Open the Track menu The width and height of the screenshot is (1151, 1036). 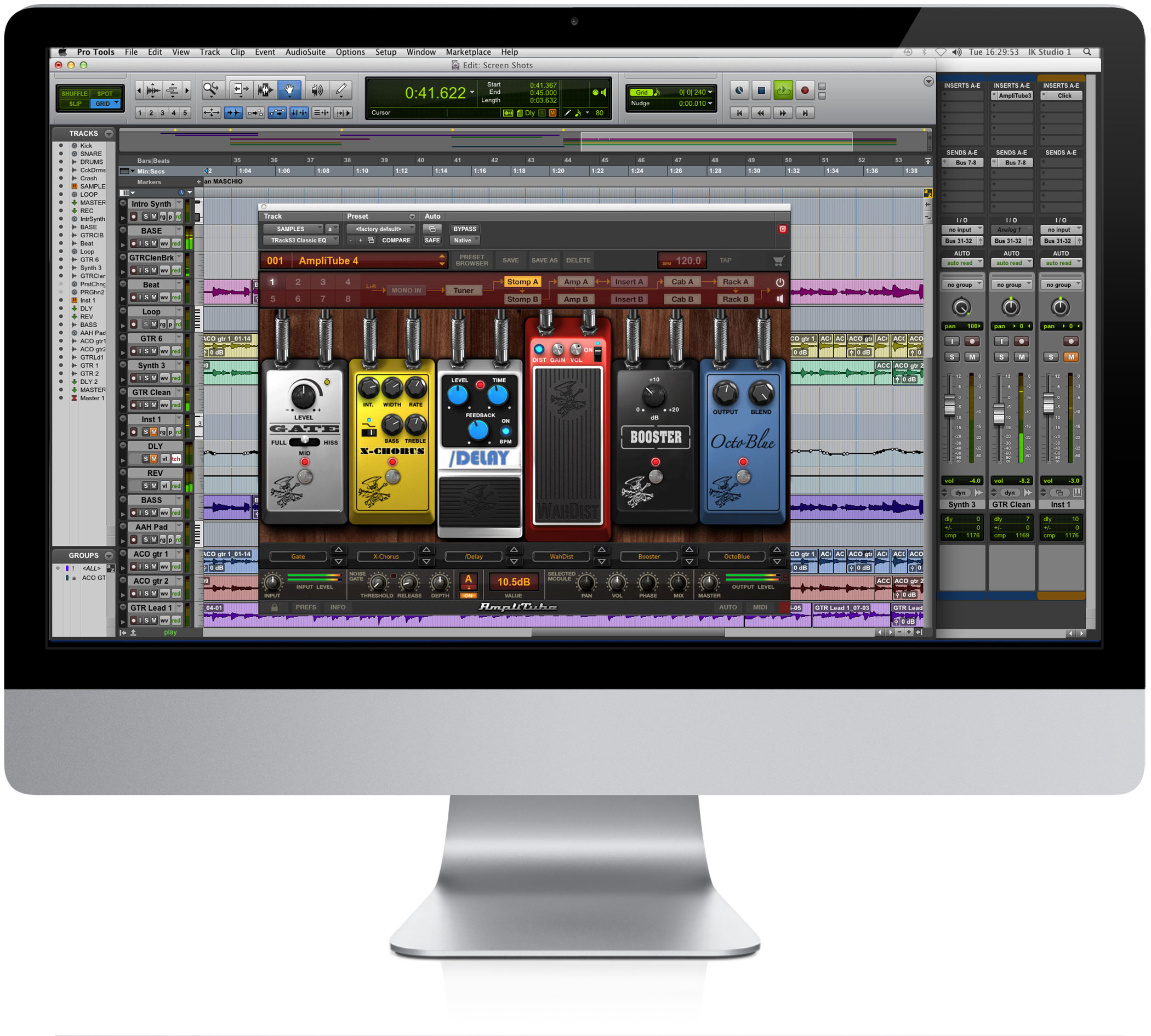click(209, 52)
